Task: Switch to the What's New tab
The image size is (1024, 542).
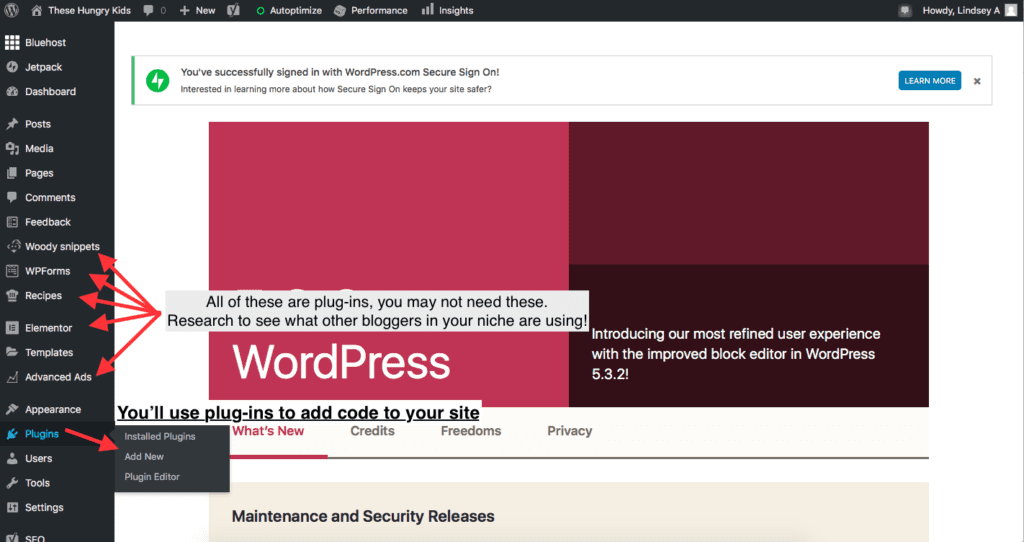Action: click(x=268, y=431)
